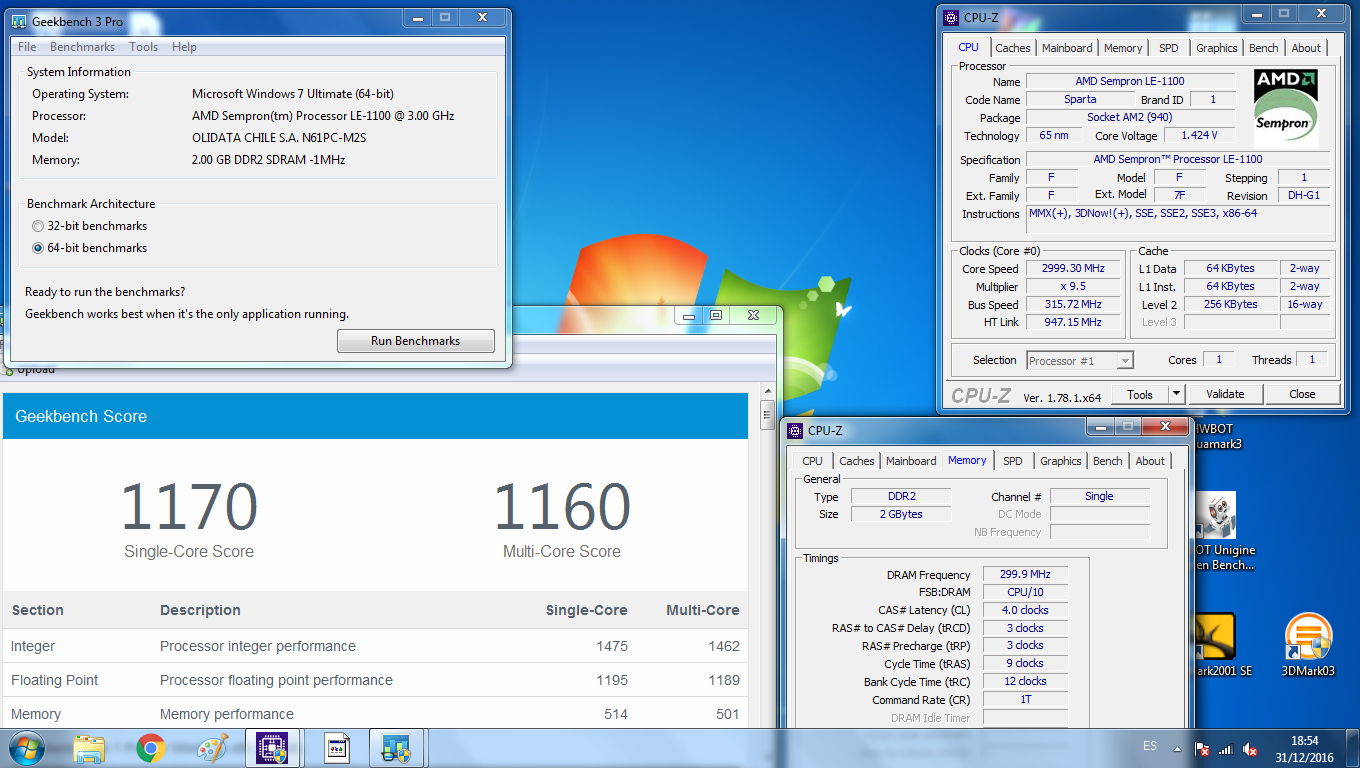Launch Google Chrome from the taskbar
This screenshot has width=1360, height=768.
click(151, 748)
